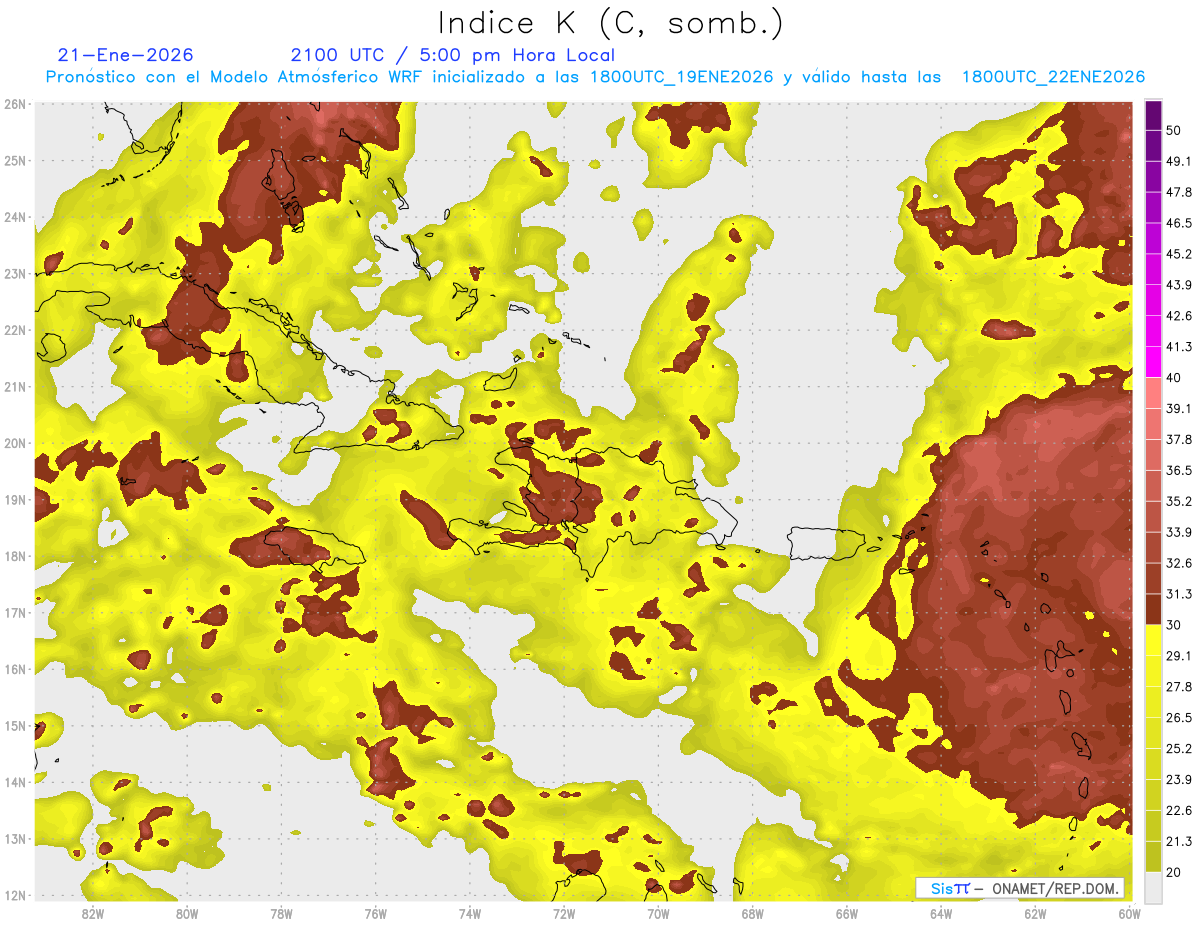Select the date label "21-Ene-2026"

pos(126,55)
